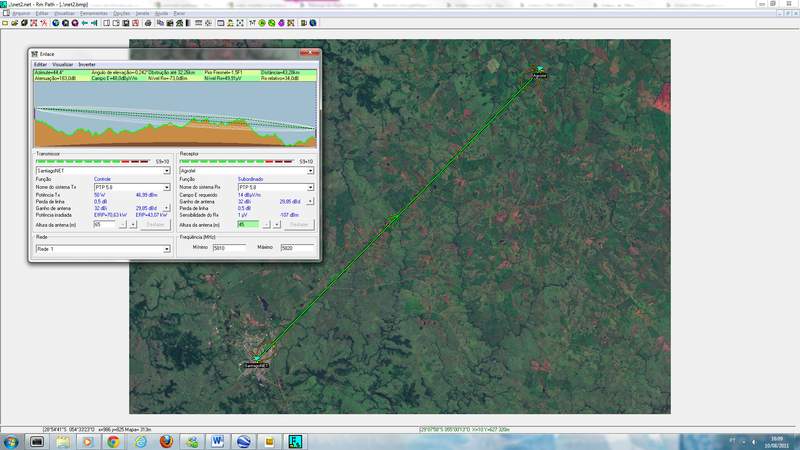Screen dimensions: 800x450
Task: Click the receiver Desfazer button
Action: coord(299,224)
